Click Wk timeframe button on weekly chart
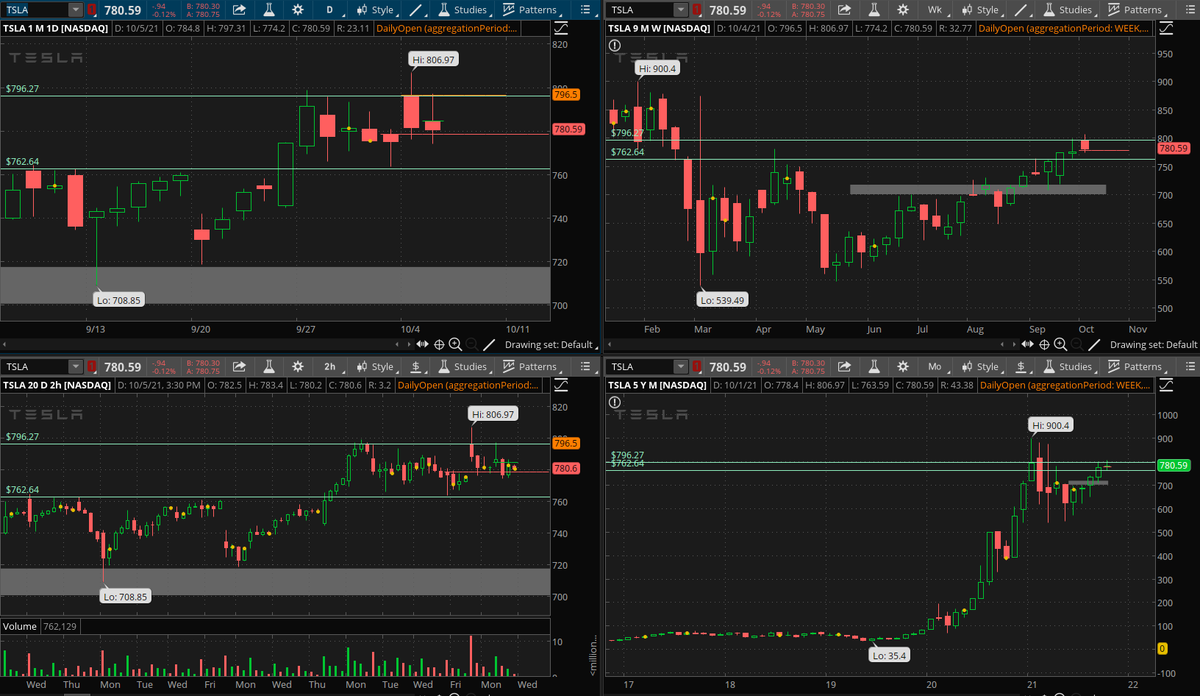The height and width of the screenshot is (696, 1200). pos(935,9)
